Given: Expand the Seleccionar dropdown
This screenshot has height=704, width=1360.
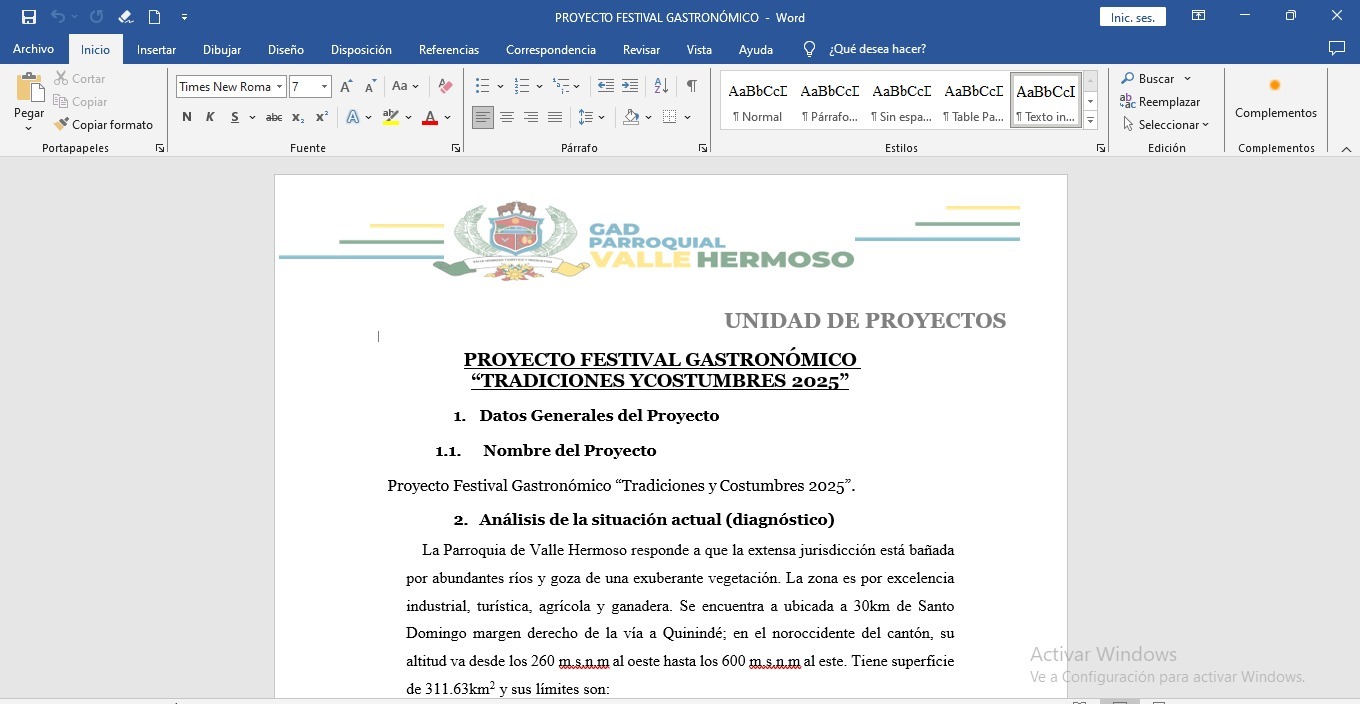Looking at the screenshot, I should 1166,125.
